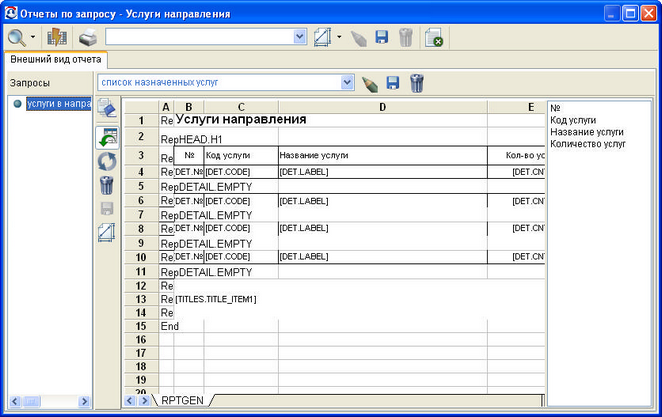662x417 pixels.
Task: Click the green pencil edit icon beside the report list
Action: coord(370,83)
